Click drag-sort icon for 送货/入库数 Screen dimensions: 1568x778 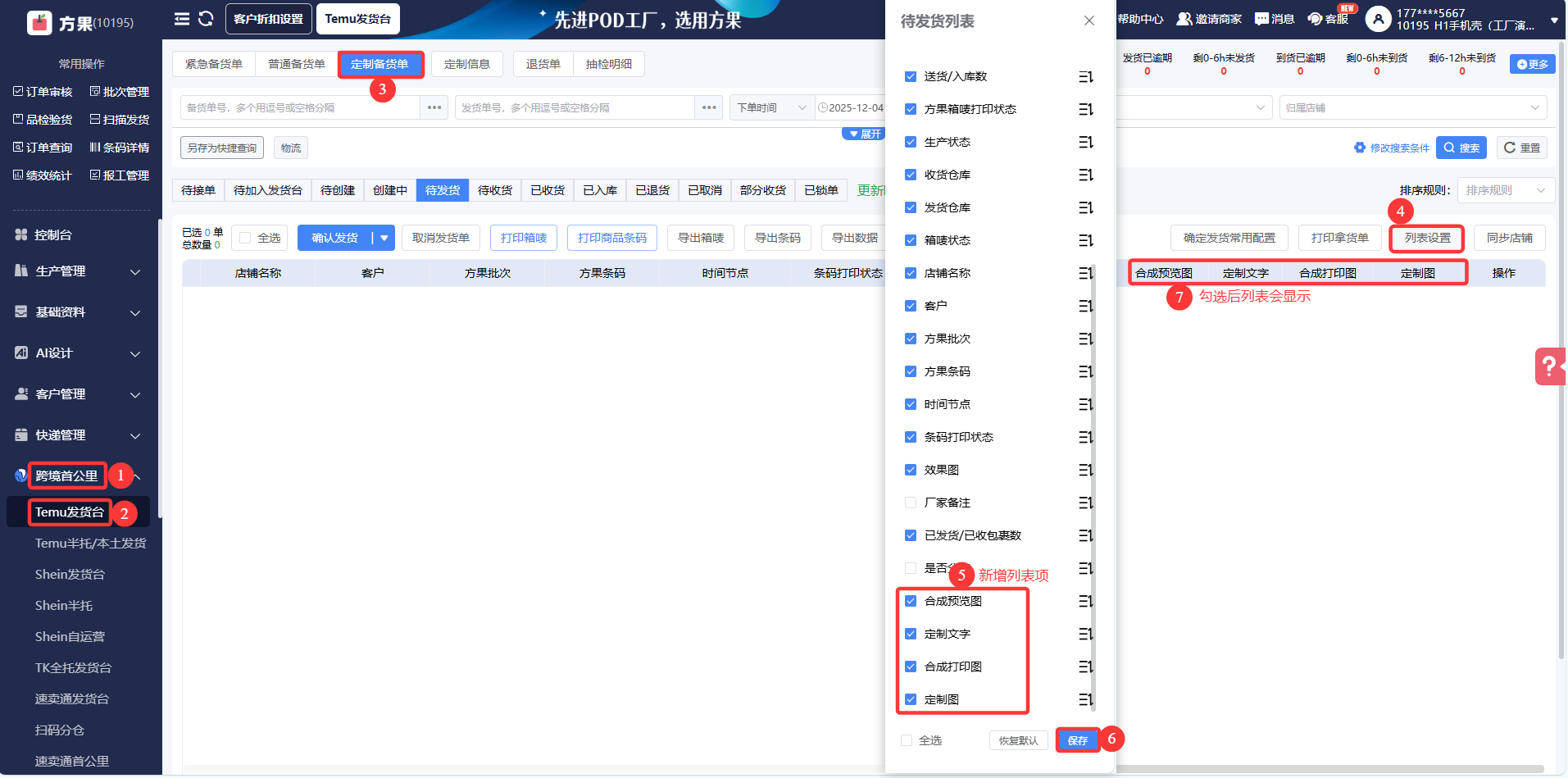tap(1086, 76)
